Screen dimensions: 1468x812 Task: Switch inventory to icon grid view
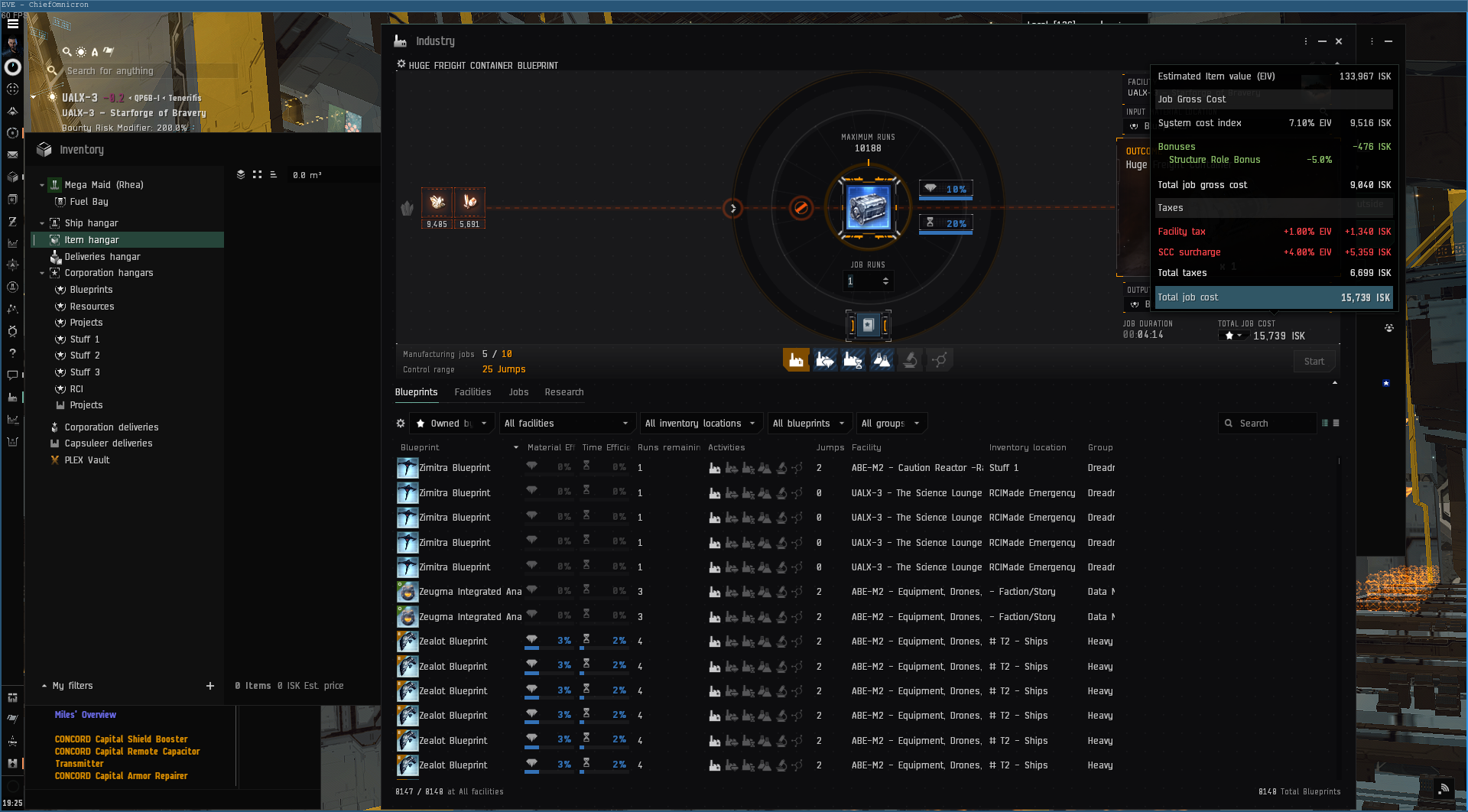tap(257, 175)
